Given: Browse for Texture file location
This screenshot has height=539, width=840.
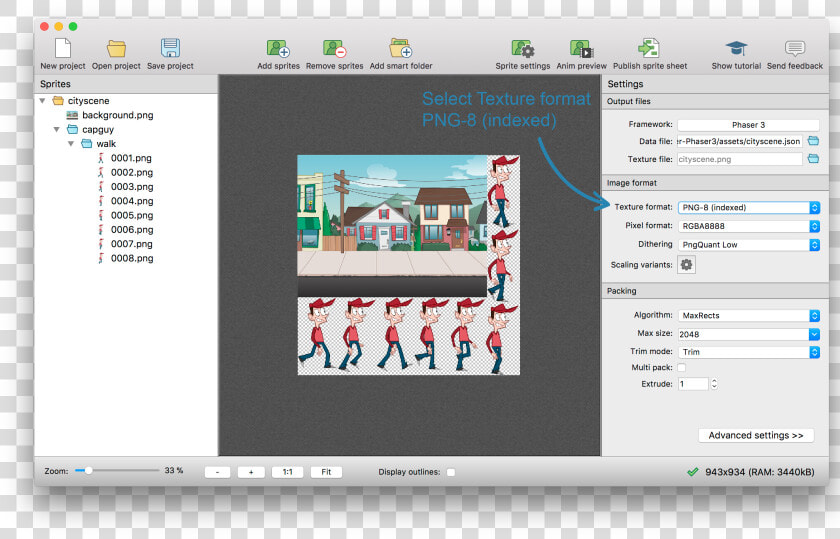Looking at the screenshot, I should coord(813,159).
